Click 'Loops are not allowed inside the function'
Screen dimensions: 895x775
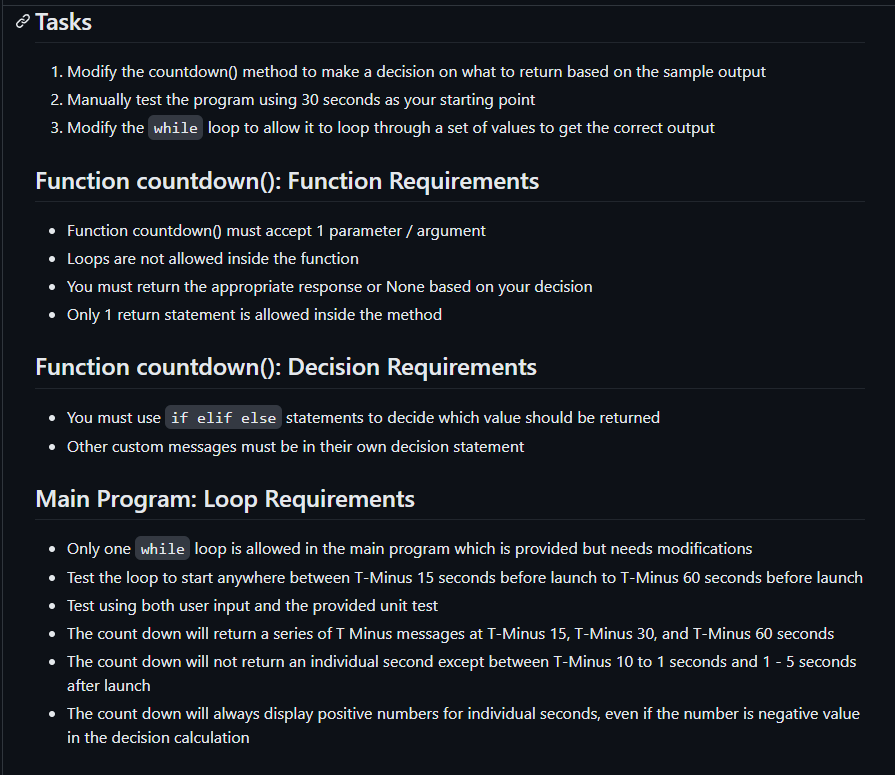(212, 259)
